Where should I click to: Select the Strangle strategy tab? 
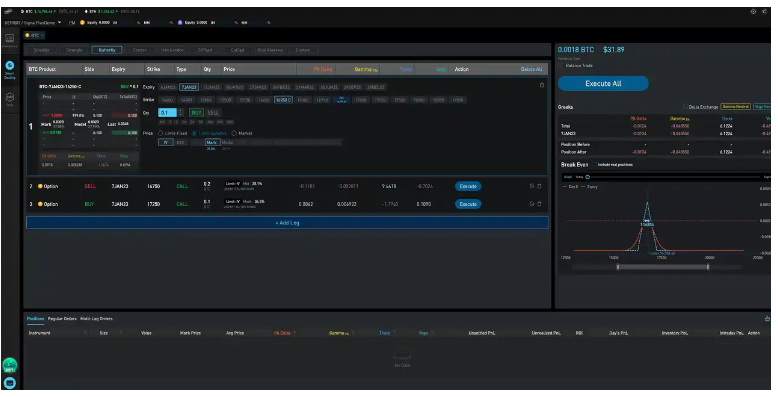[x=74, y=50]
